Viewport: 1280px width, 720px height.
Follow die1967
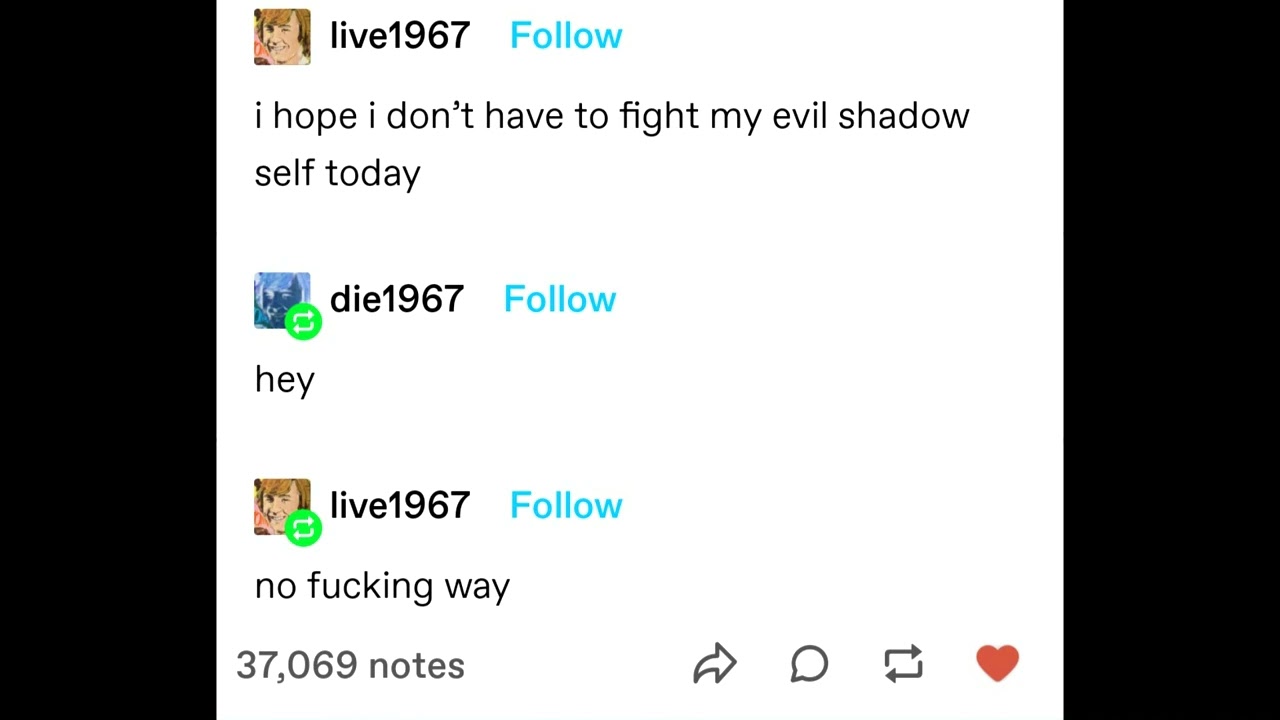click(x=560, y=299)
